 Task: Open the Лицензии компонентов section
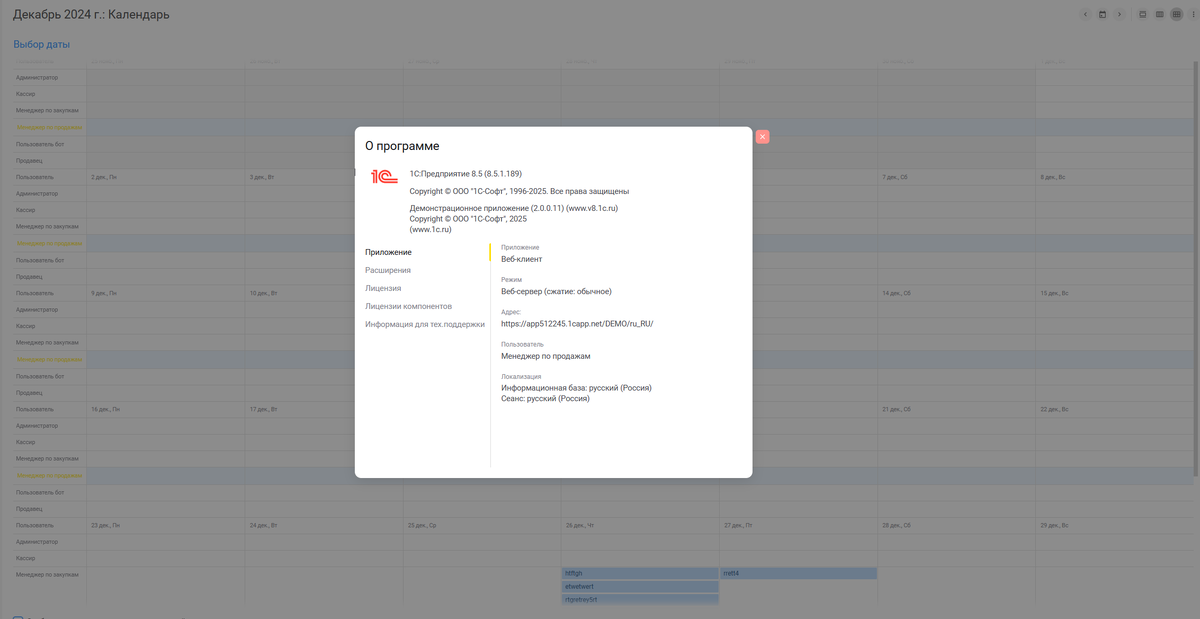pyautogui.click(x=408, y=306)
